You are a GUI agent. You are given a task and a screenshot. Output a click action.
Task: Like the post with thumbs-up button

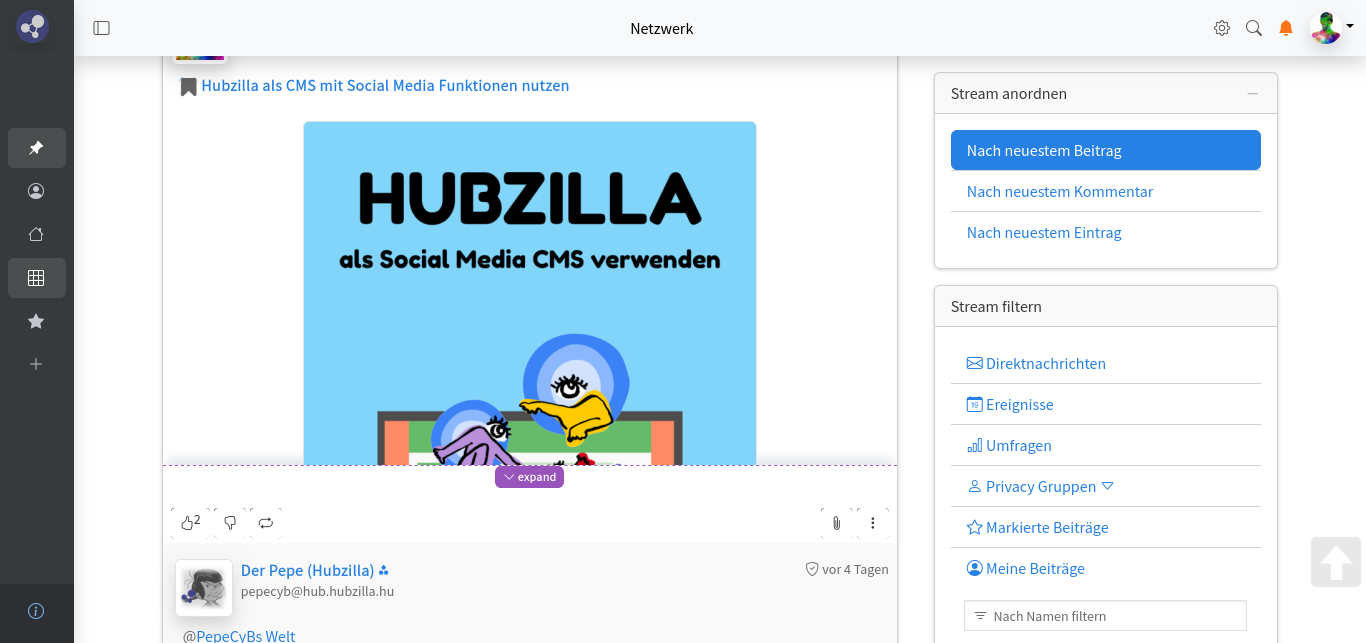point(189,522)
